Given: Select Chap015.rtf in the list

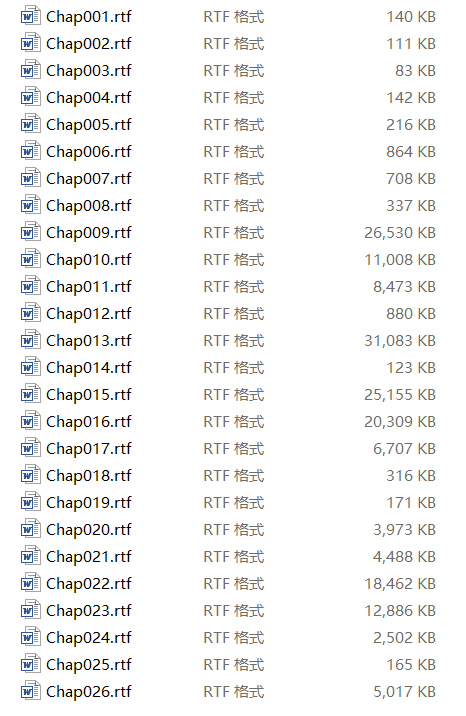Looking at the screenshot, I should click(x=89, y=395).
